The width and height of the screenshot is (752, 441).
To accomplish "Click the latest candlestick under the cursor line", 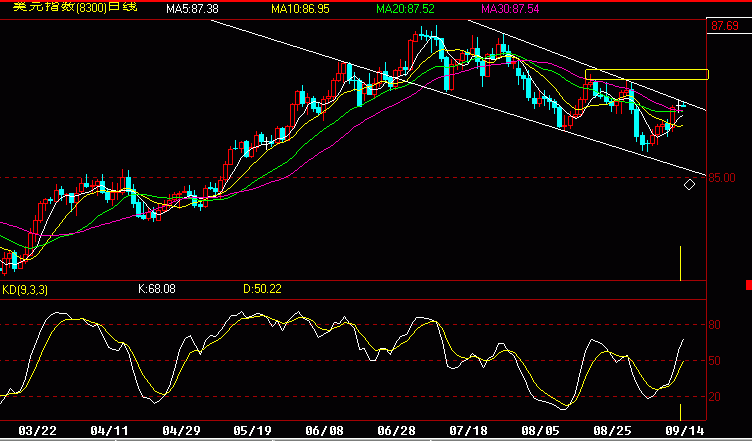I will 681,105.
